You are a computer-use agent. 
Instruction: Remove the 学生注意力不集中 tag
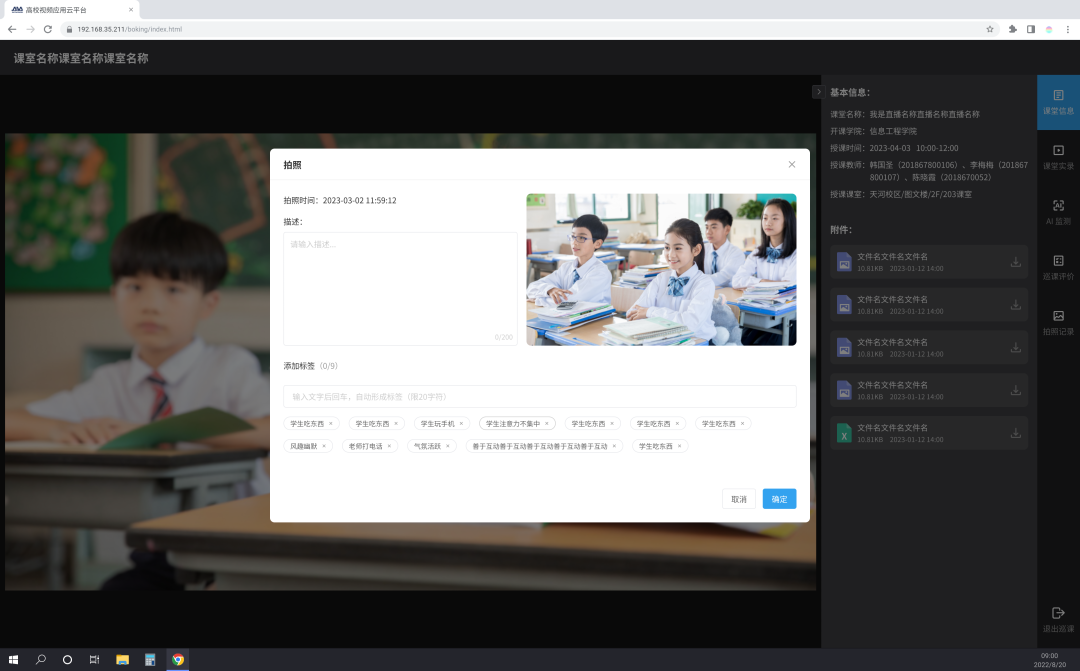[x=547, y=424]
